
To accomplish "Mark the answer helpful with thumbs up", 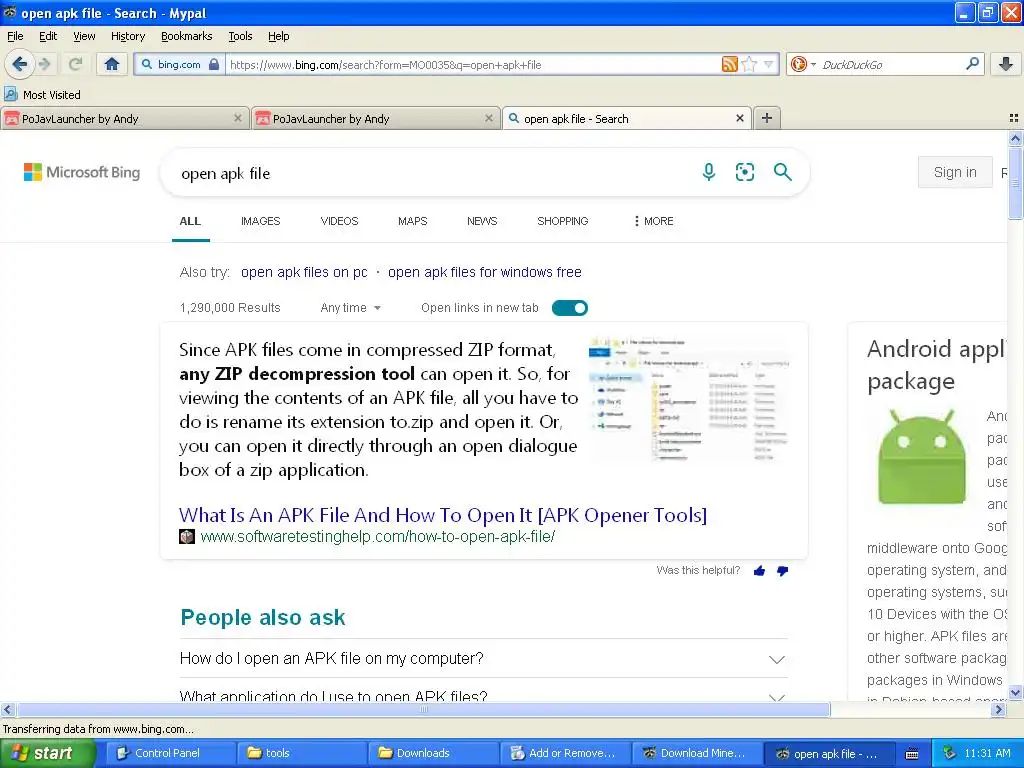I will point(759,571).
